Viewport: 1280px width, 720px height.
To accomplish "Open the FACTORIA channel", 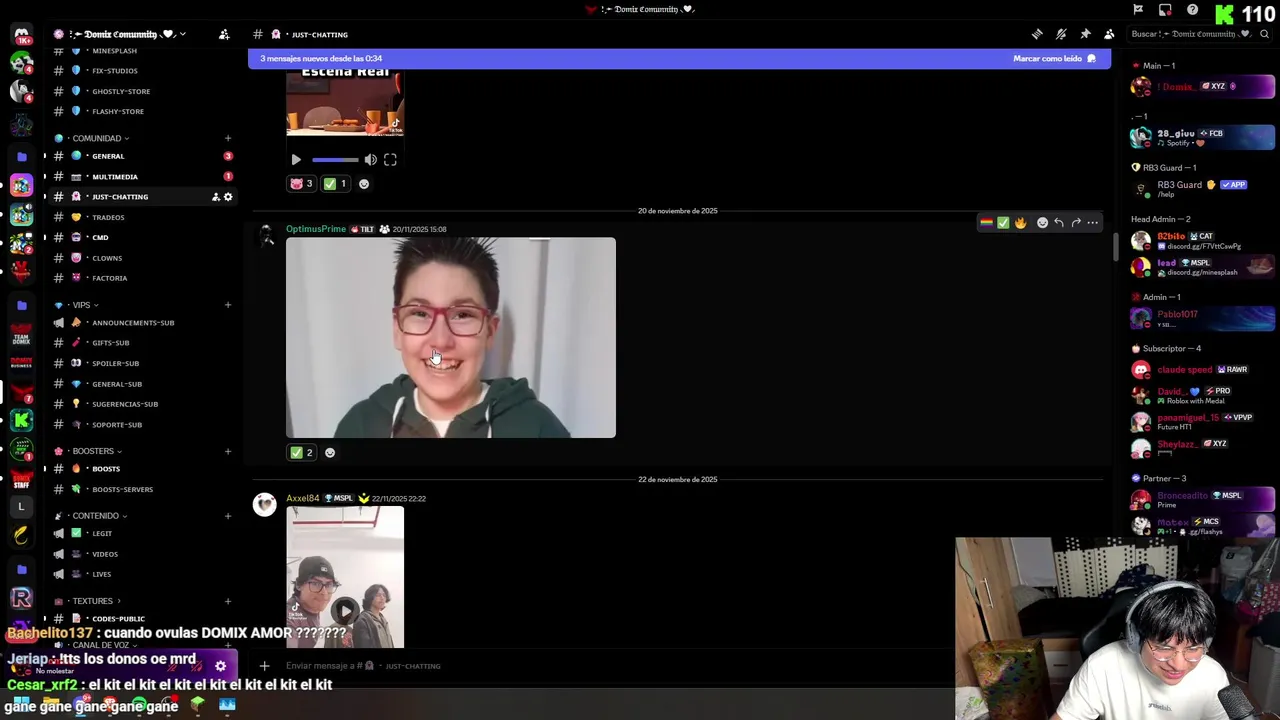I will tap(143, 278).
